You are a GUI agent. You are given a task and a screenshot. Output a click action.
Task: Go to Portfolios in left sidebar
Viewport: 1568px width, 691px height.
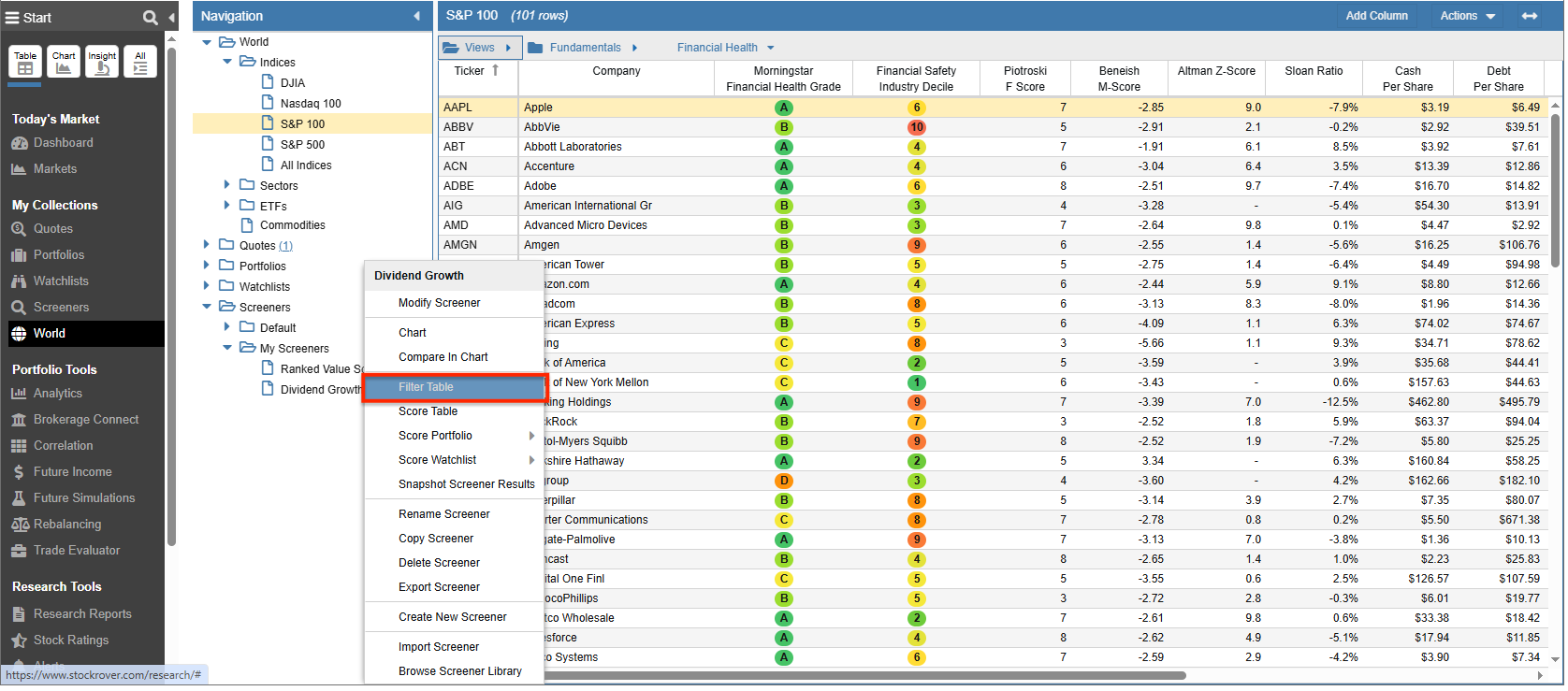[x=58, y=255]
